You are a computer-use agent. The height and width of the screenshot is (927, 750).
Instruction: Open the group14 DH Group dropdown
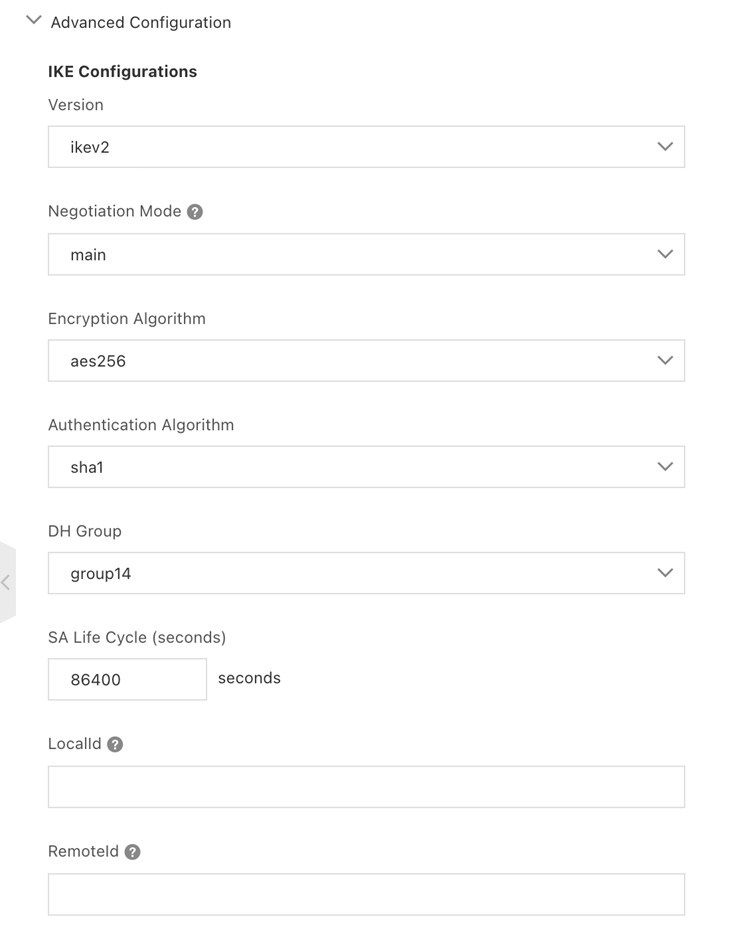click(350, 573)
